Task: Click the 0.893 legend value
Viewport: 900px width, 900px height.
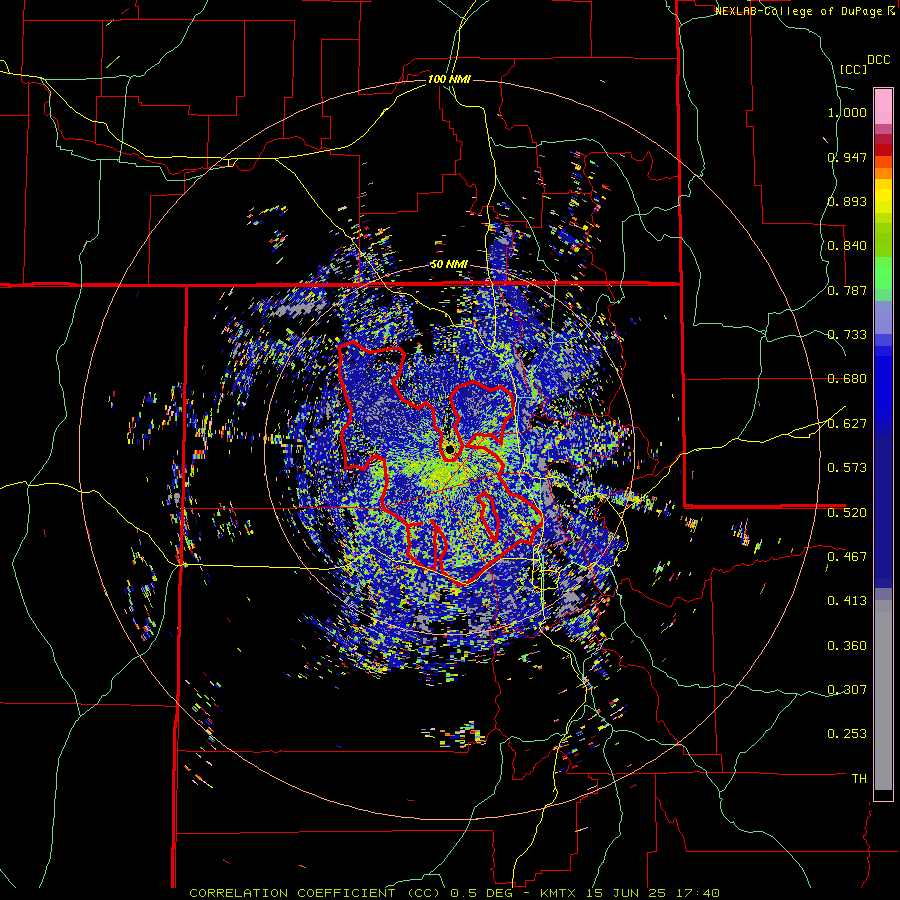Action: tap(847, 201)
